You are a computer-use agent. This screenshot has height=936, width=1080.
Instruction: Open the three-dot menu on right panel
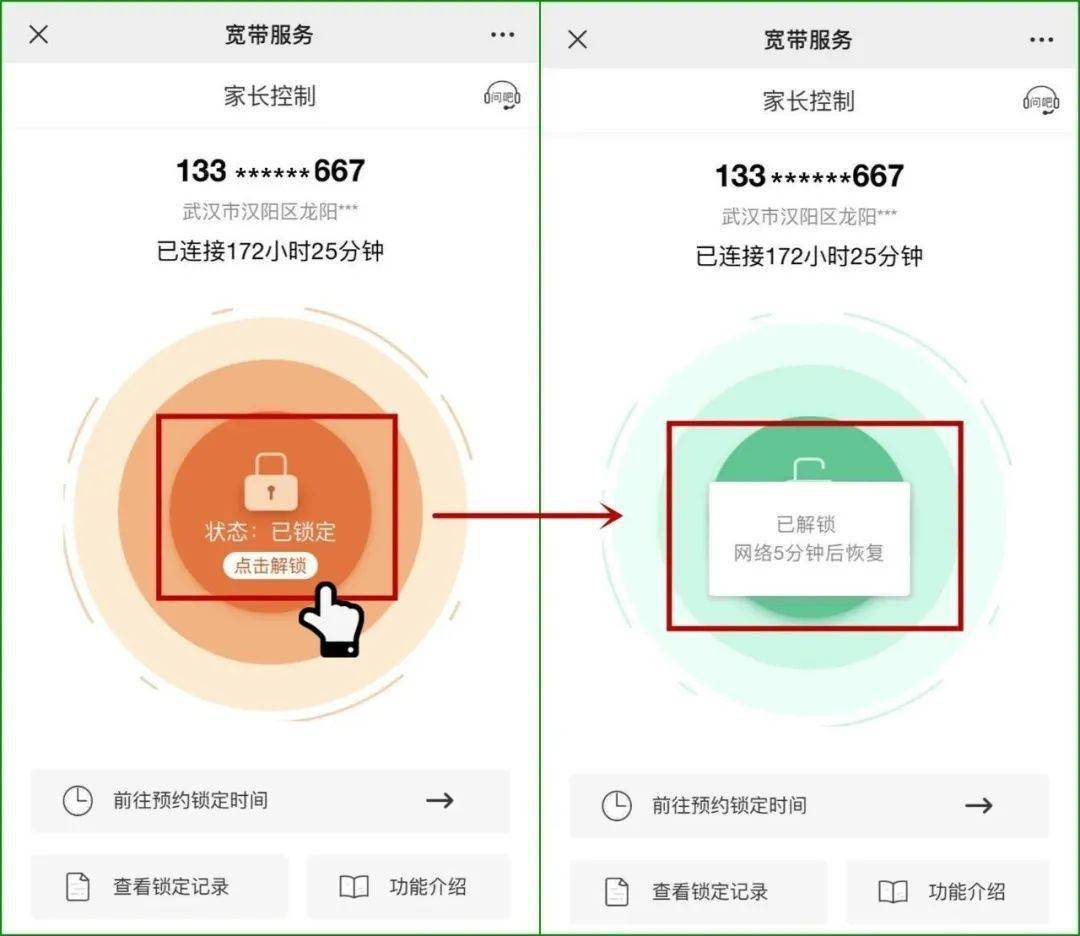click(1041, 40)
